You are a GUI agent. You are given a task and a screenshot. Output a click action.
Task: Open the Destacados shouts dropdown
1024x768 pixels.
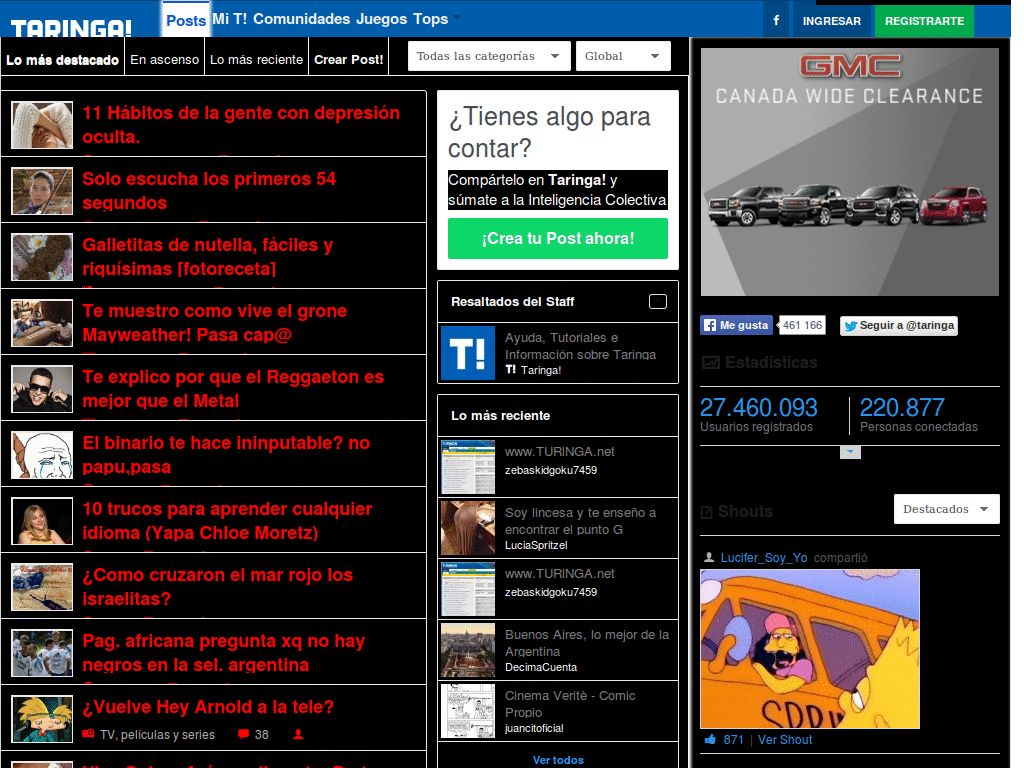[944, 508]
